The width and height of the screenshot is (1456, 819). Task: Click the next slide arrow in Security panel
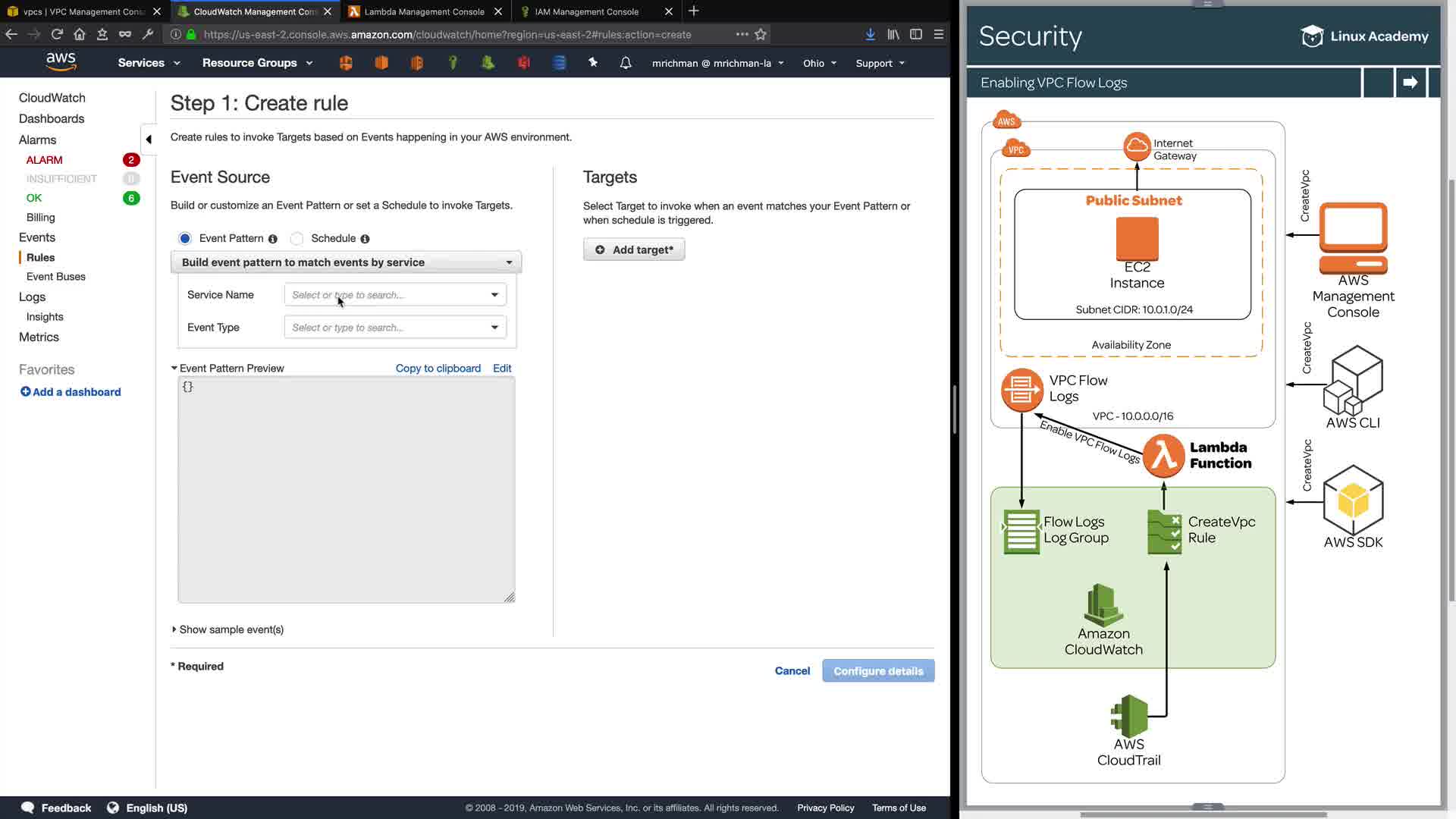[1410, 83]
